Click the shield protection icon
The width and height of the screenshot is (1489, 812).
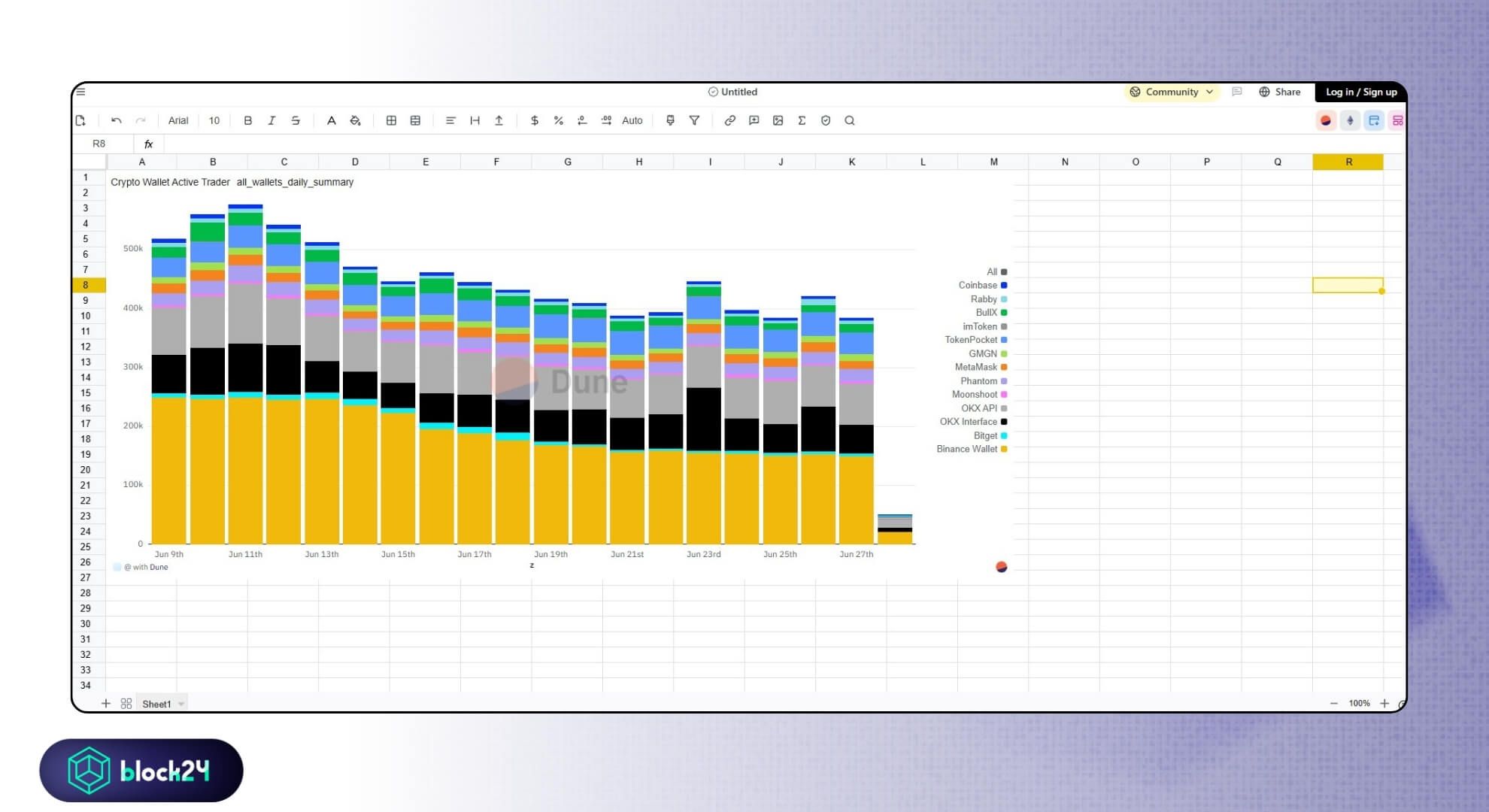[x=826, y=120]
